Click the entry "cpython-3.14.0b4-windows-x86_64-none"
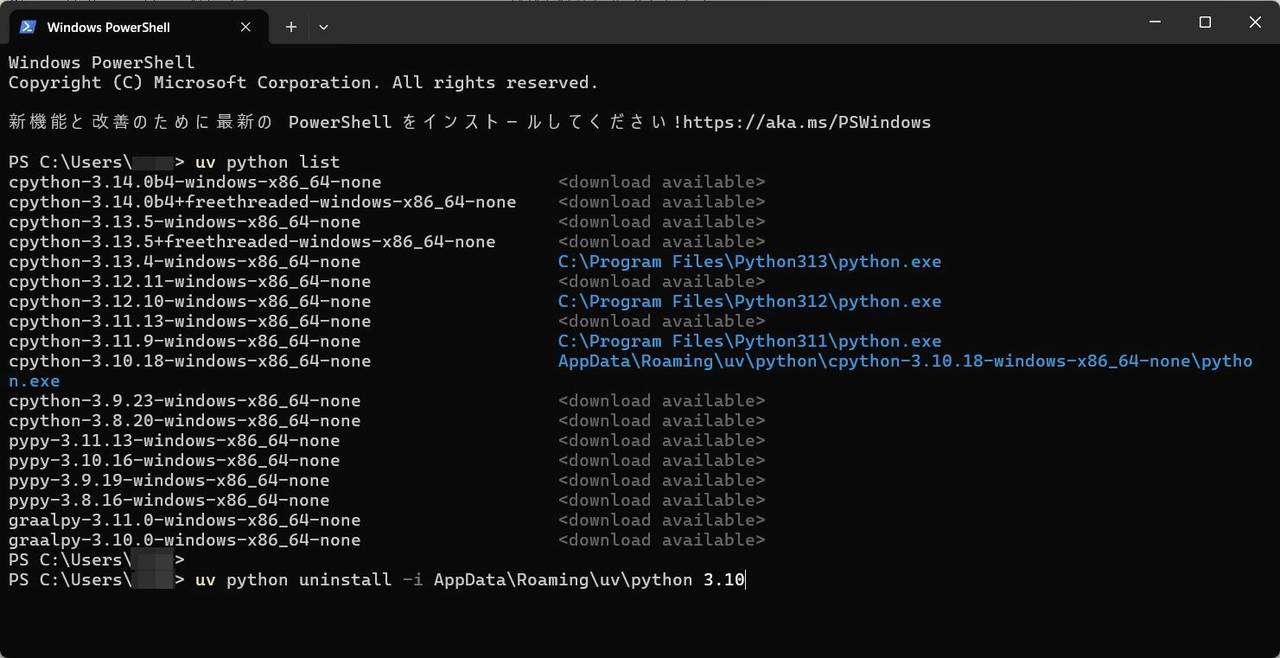The width and height of the screenshot is (1280, 658). [x=194, y=182]
